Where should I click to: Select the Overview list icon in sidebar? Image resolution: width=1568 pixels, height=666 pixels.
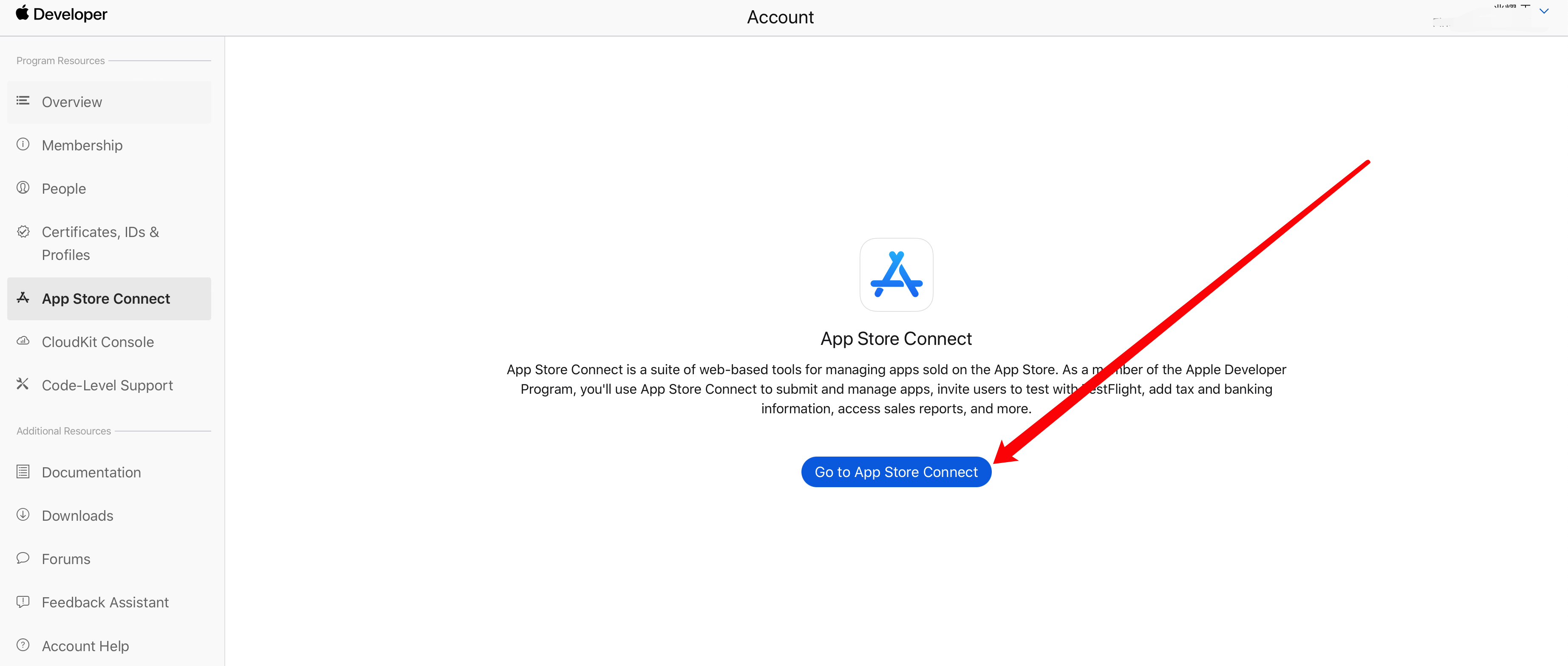(23, 101)
